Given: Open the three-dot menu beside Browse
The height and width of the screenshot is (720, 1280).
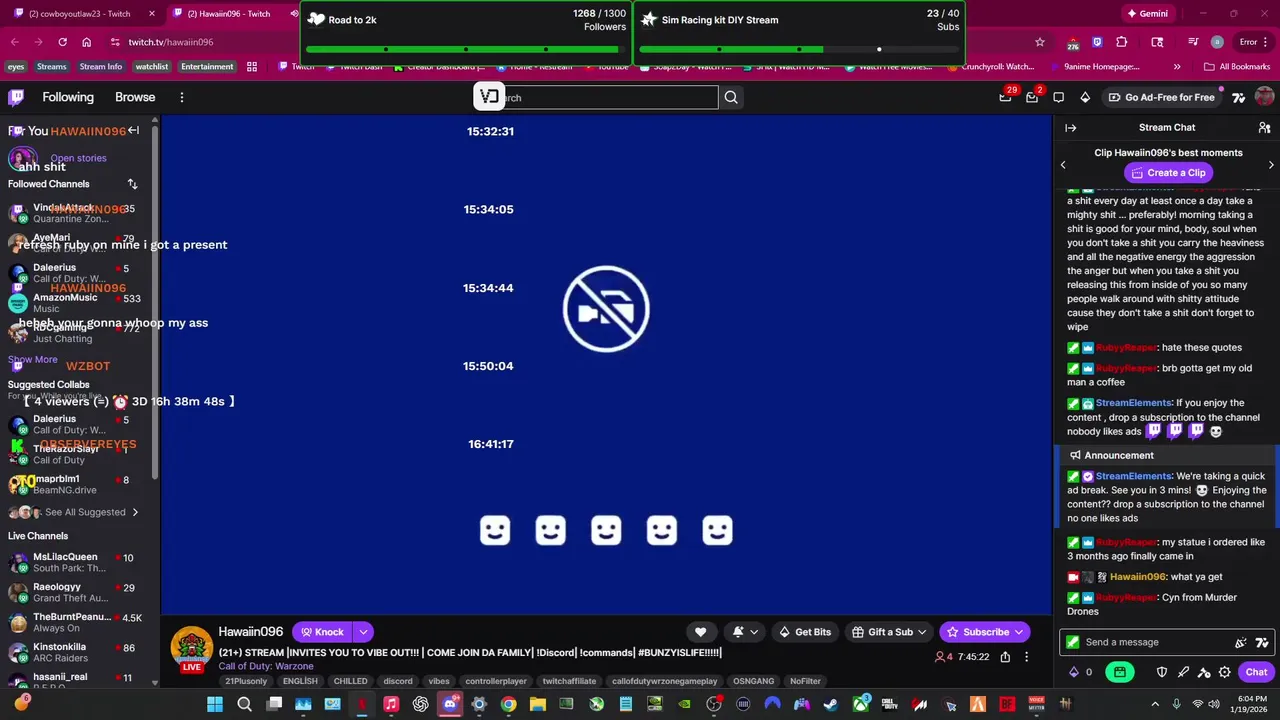Looking at the screenshot, I should 182,97.
